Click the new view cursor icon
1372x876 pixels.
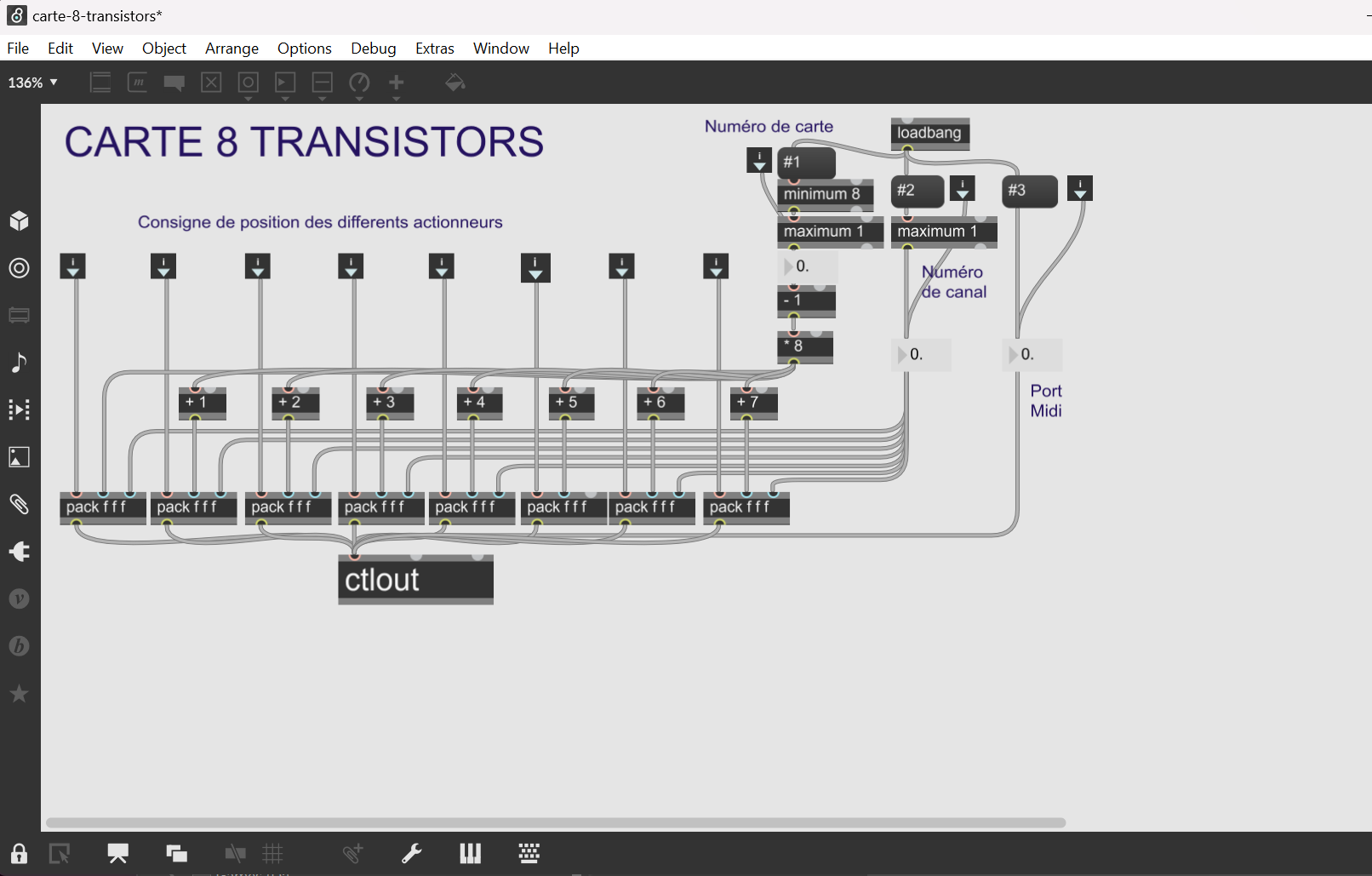coord(60,853)
